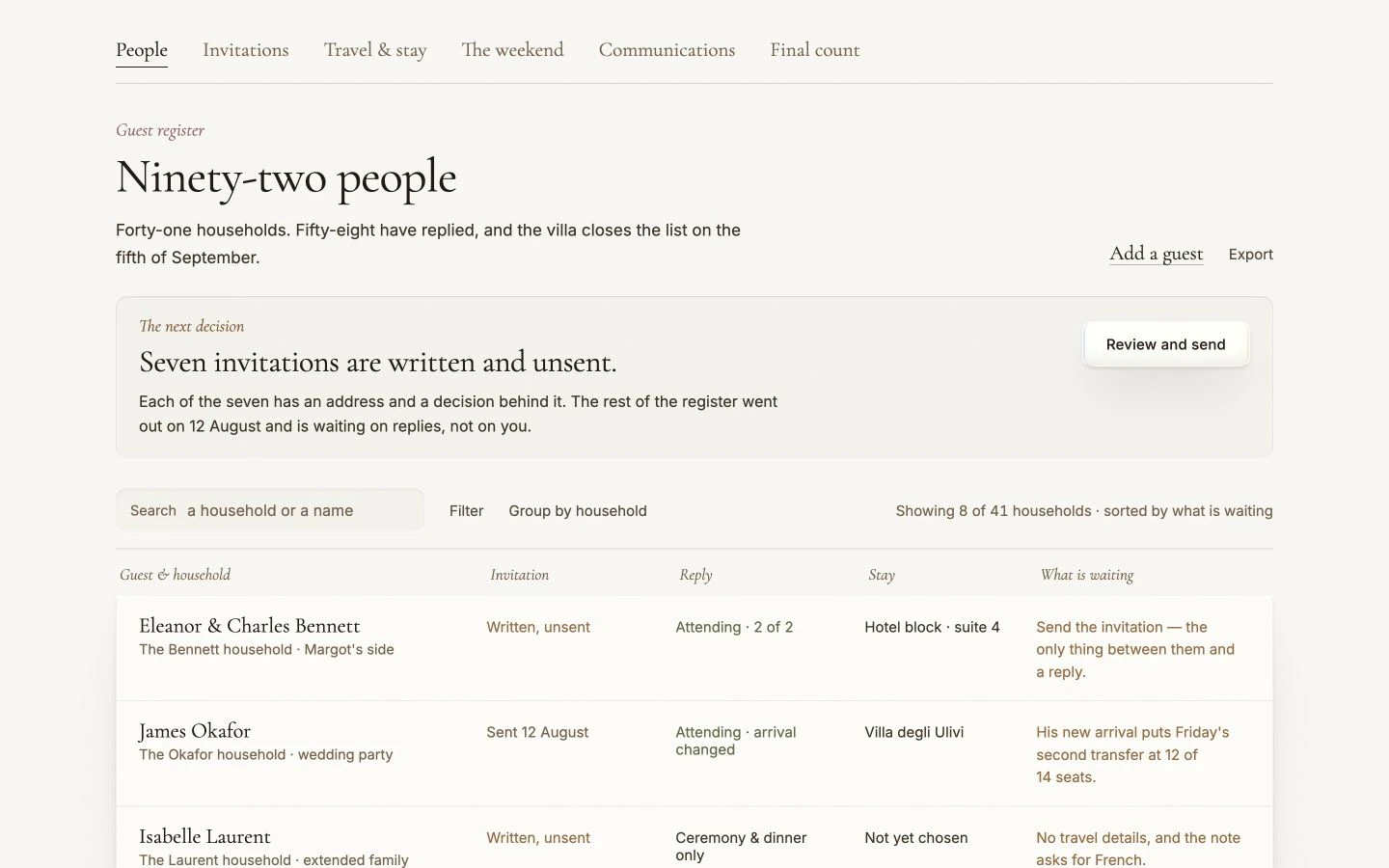The image size is (1389, 868).
Task: Sort by the Reply column header
Action: 695,575
